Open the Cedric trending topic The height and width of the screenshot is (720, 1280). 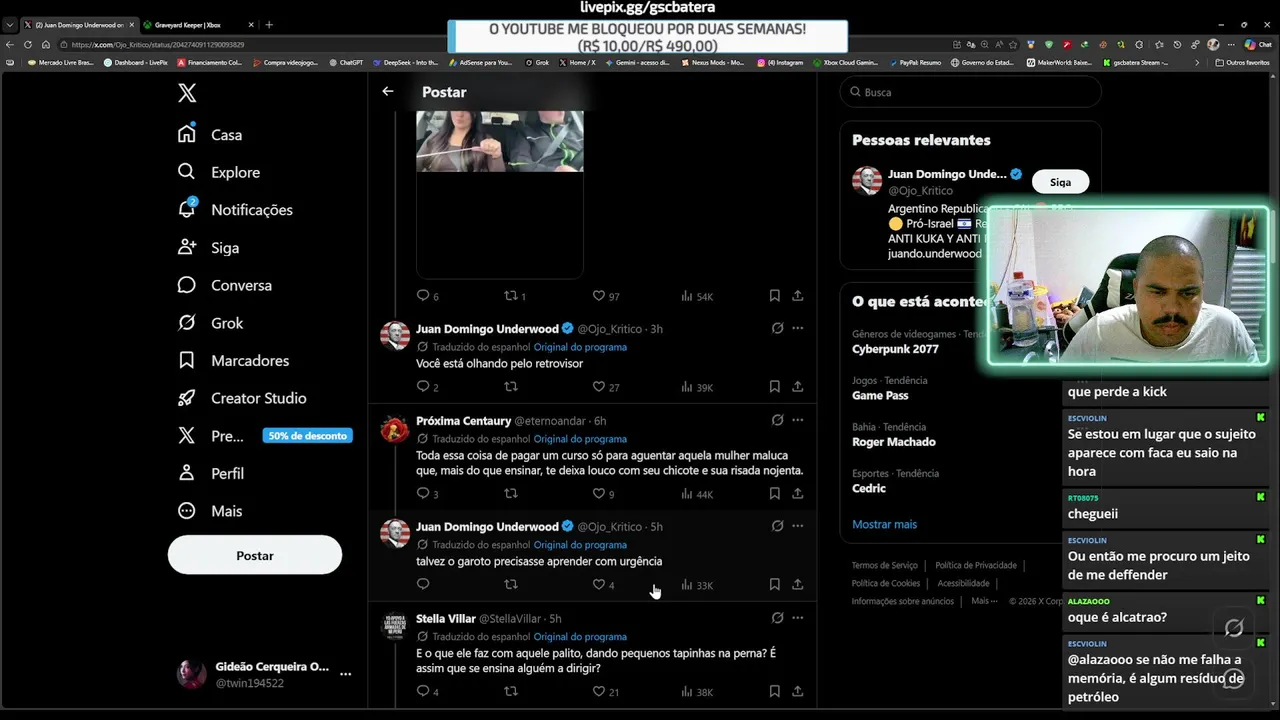click(x=869, y=488)
